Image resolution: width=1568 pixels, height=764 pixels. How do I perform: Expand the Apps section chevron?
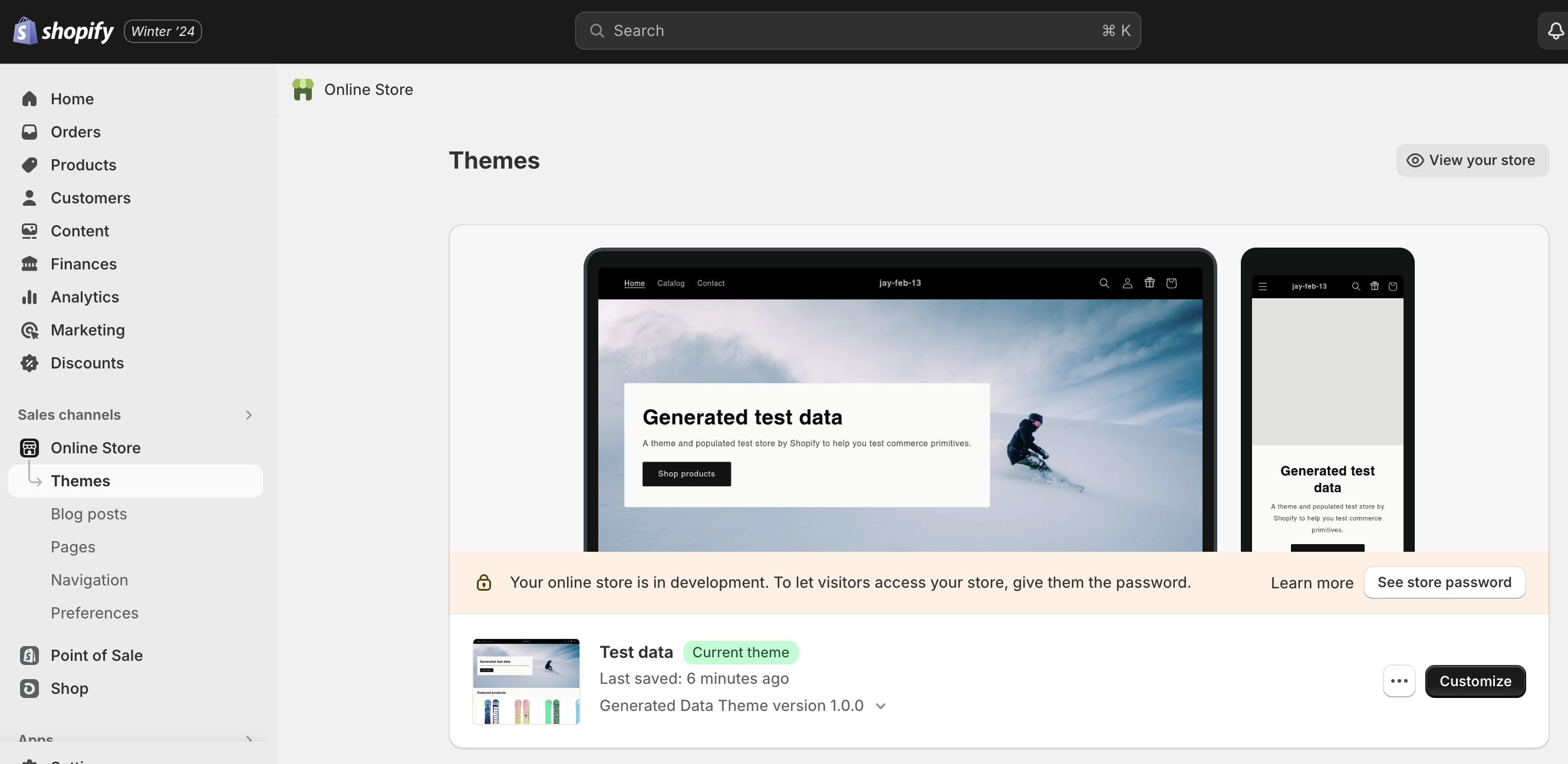coord(248,739)
